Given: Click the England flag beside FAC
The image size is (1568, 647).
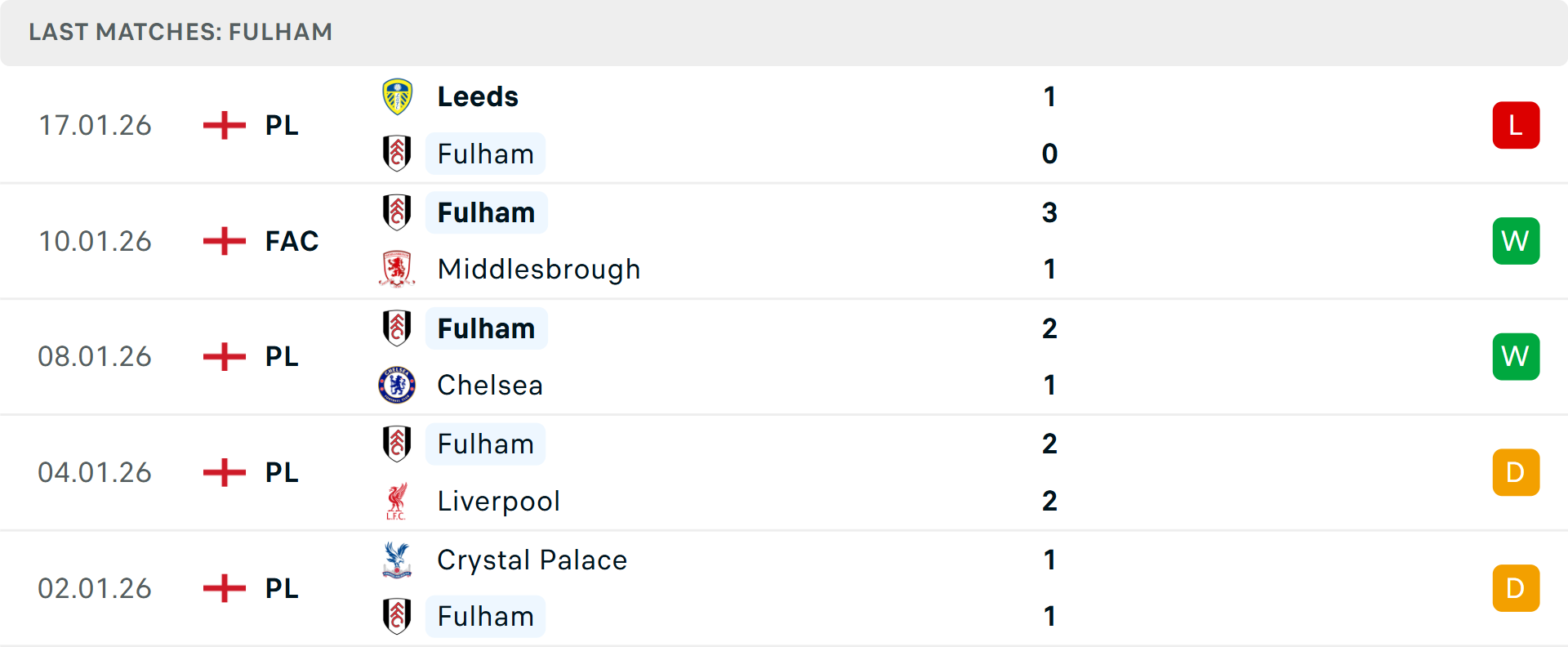Looking at the screenshot, I should (224, 241).
